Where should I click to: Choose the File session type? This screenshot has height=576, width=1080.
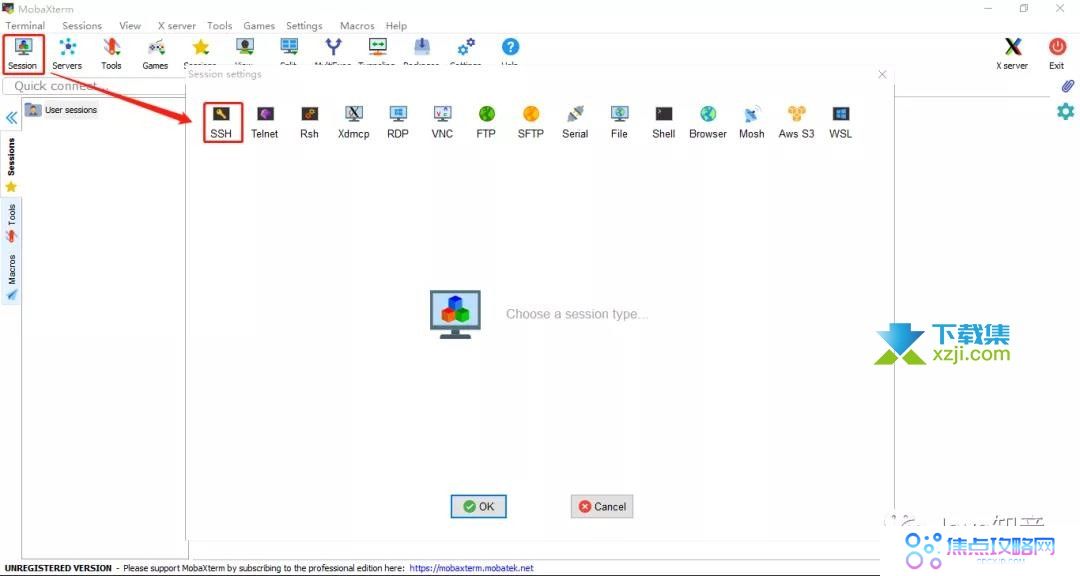pos(619,123)
